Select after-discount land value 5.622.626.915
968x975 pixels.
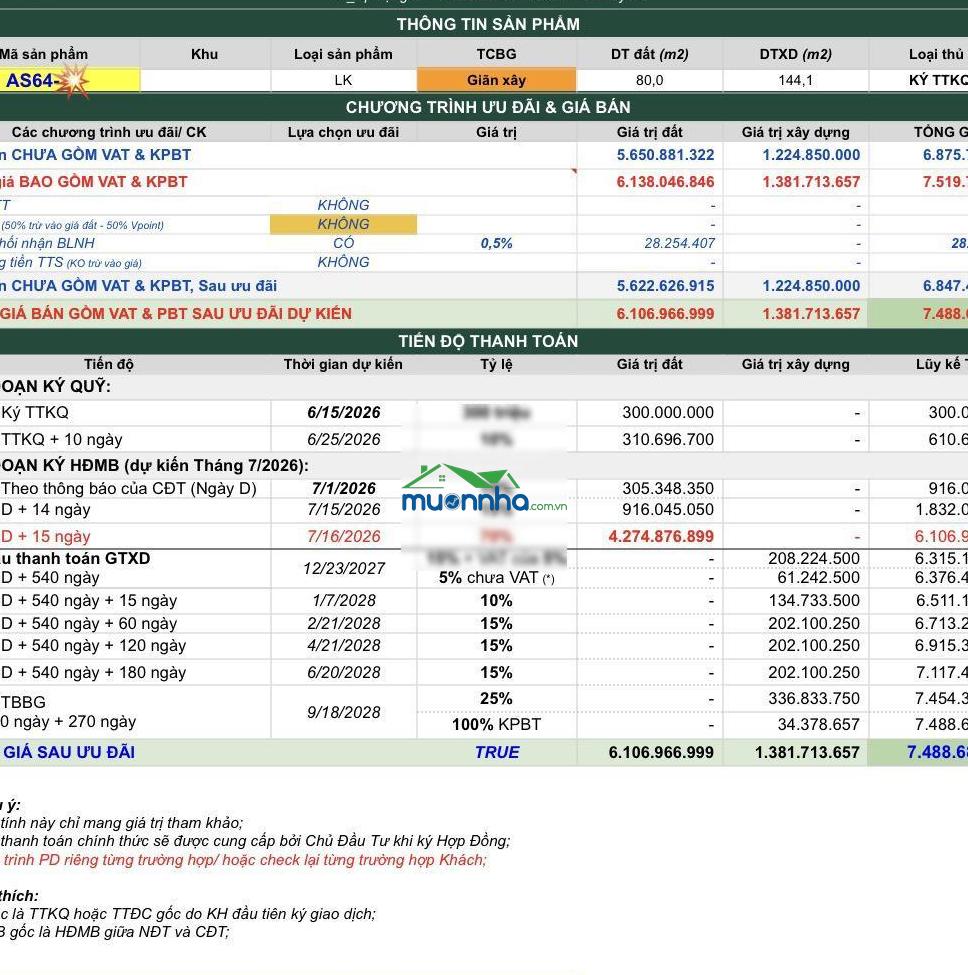(665, 286)
